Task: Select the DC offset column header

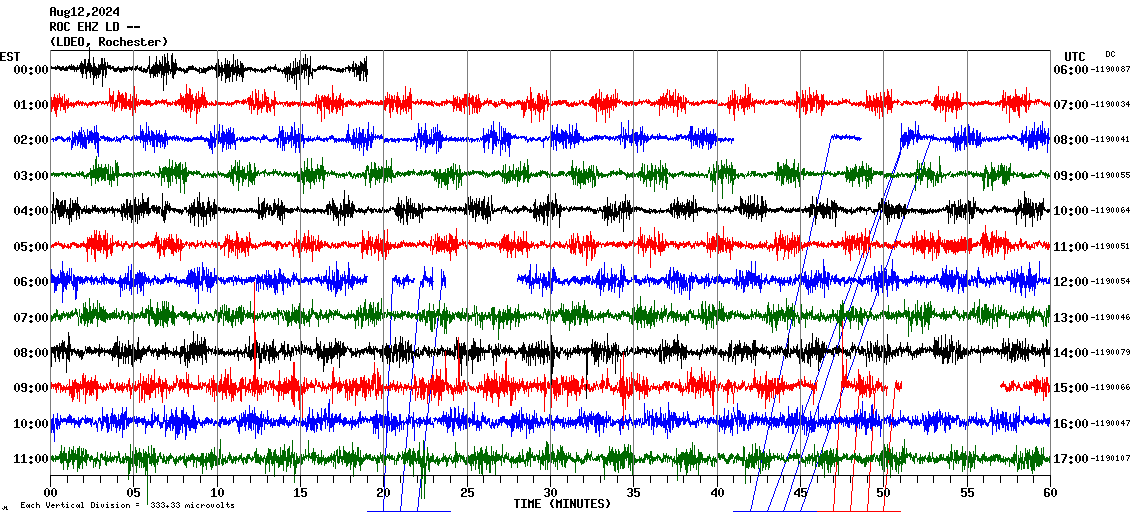Action: pyautogui.click(x=1110, y=54)
